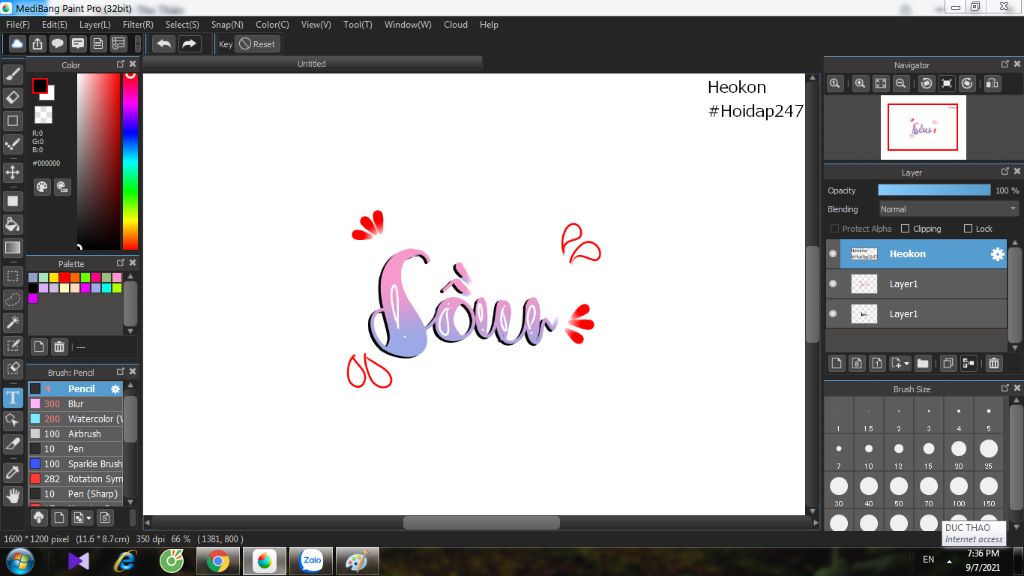Adjust the layer Opacity slider

tap(934, 190)
